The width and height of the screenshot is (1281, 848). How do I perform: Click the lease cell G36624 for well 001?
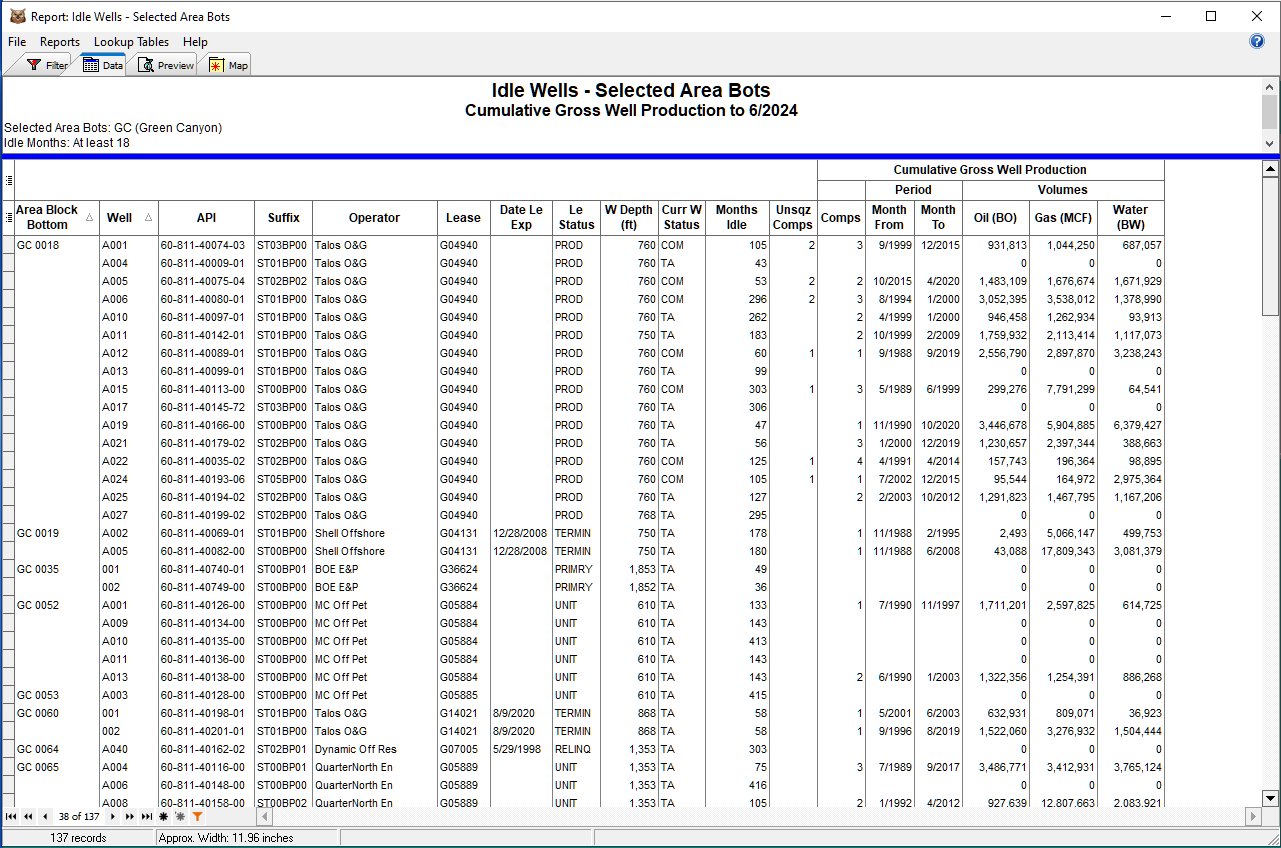point(463,569)
